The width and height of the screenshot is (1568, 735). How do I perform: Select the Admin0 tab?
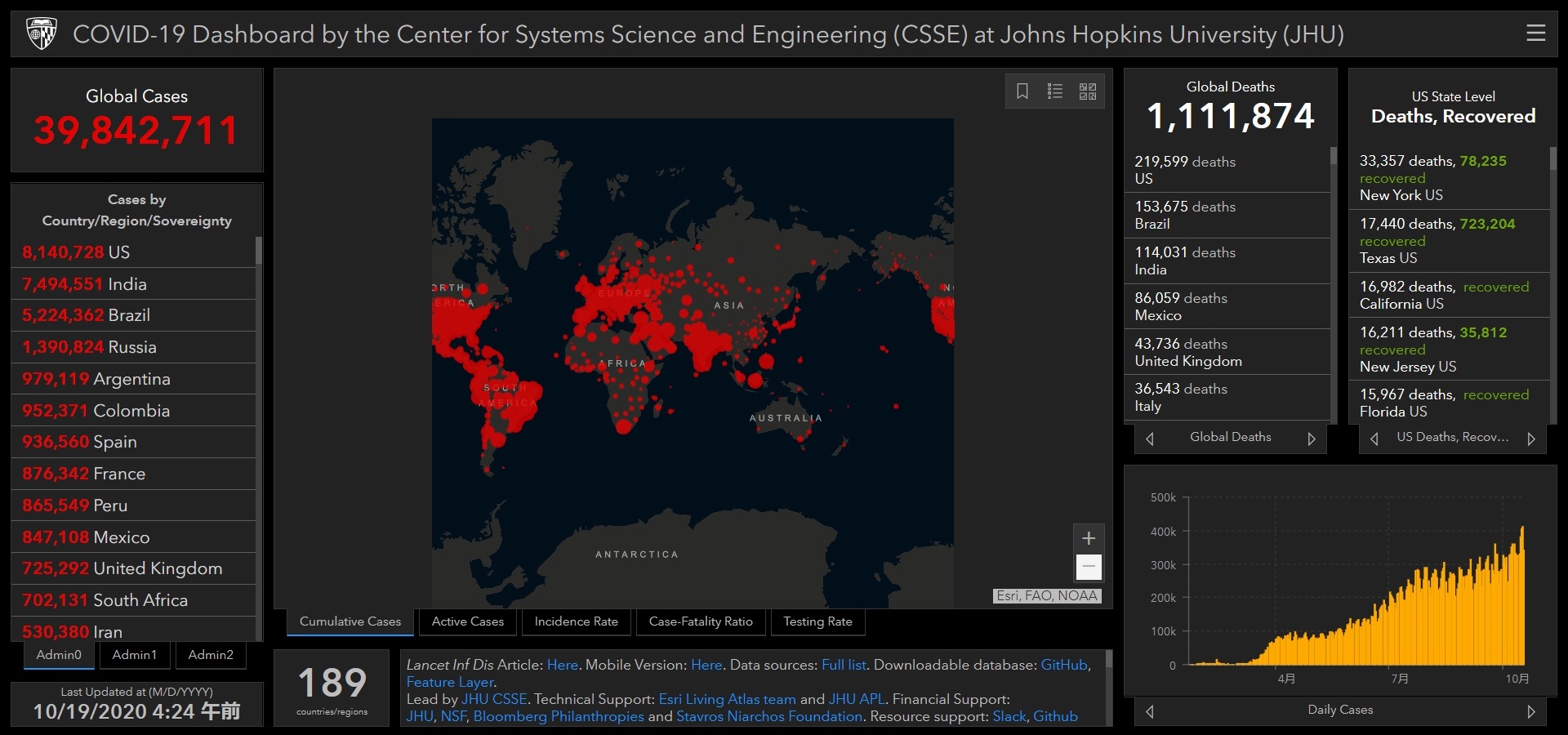tap(59, 655)
